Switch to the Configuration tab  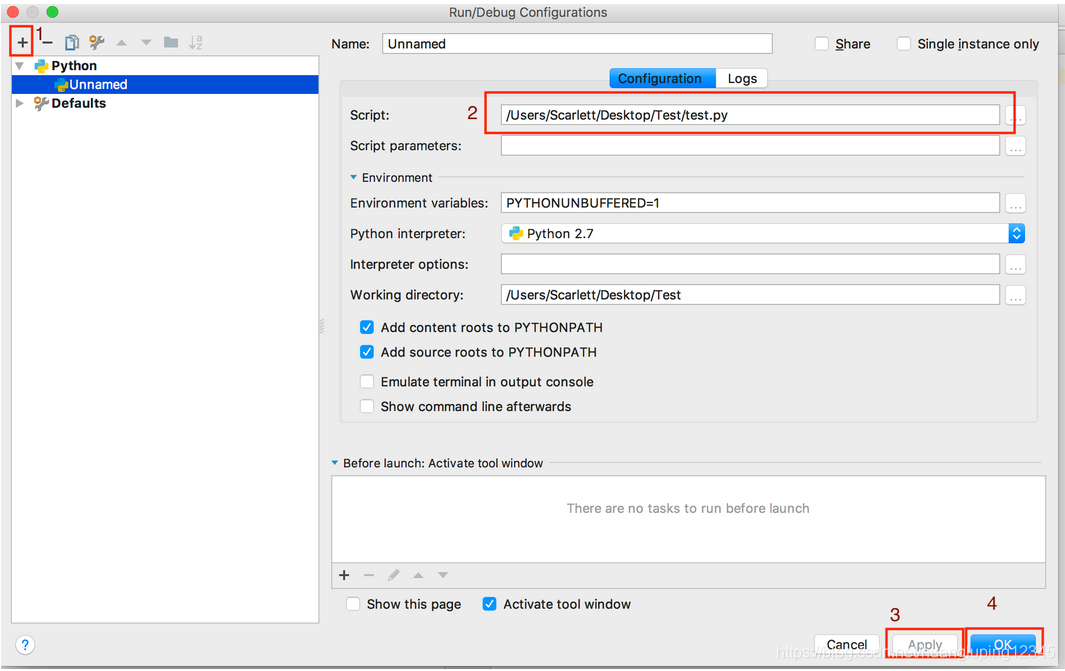tap(662, 78)
